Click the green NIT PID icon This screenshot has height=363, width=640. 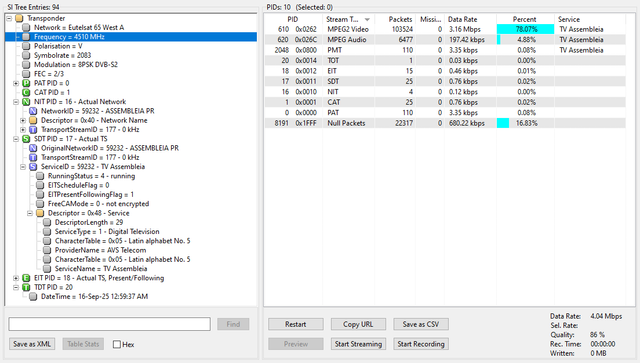coord(26,102)
